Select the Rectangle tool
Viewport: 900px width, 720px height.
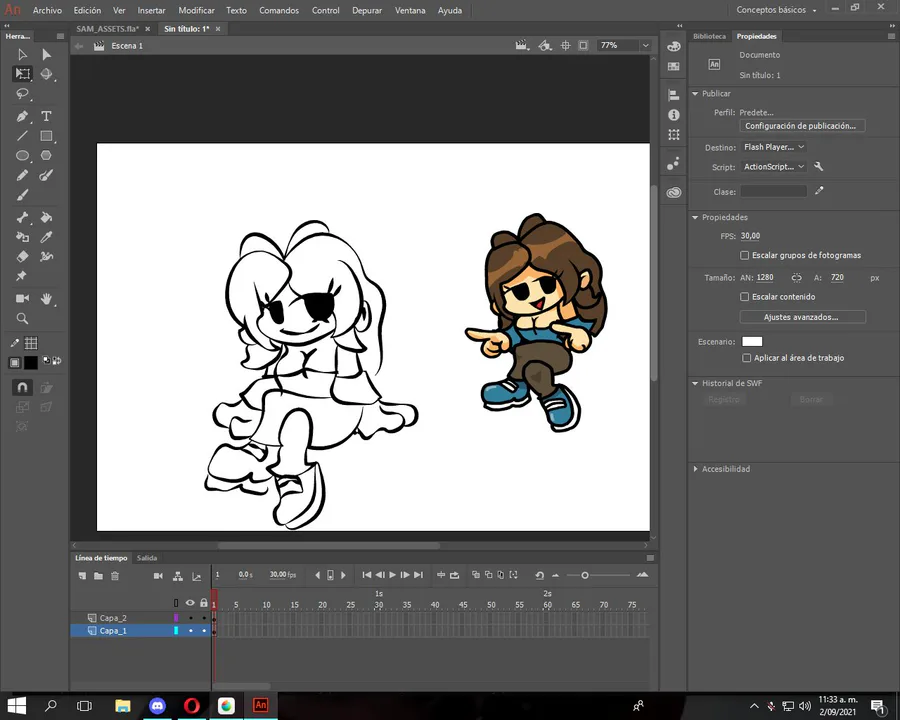pos(46,136)
